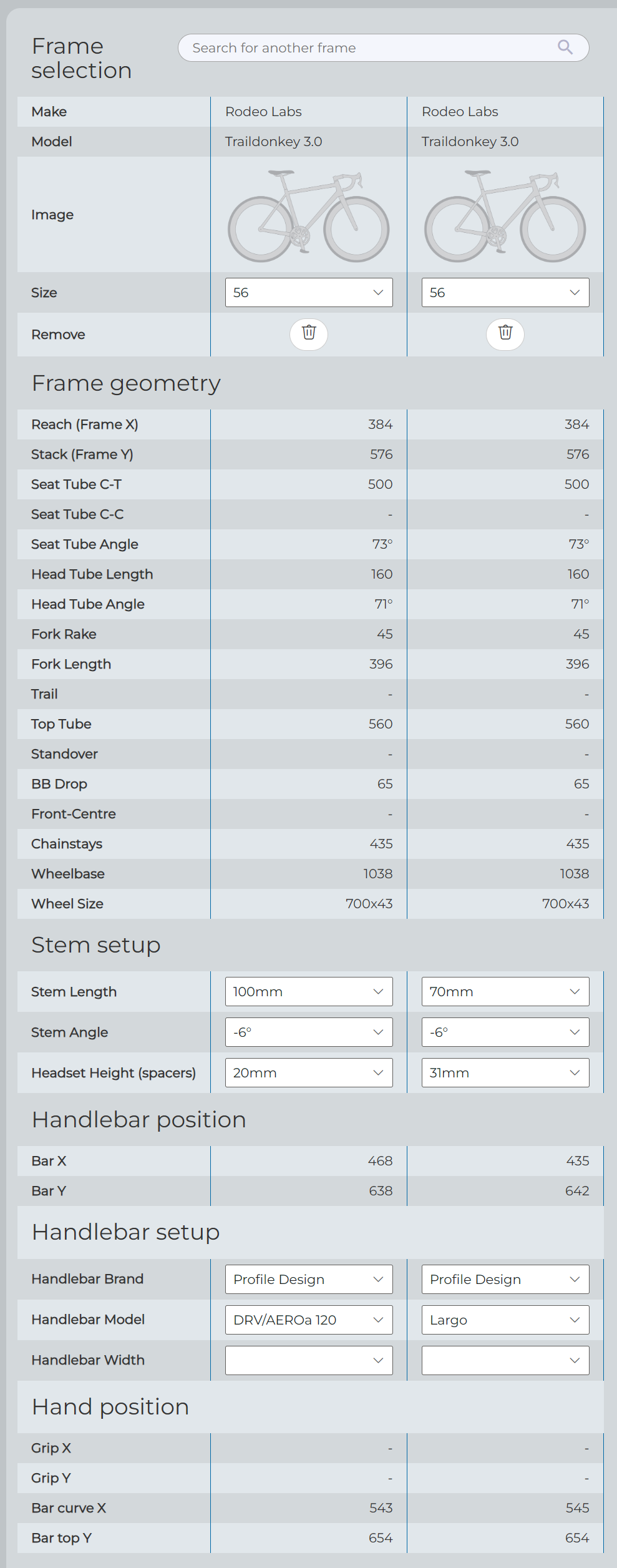Screen dimensions: 617x1568
Task: Click the 'Fork Rake' row label
Action: pos(64,634)
